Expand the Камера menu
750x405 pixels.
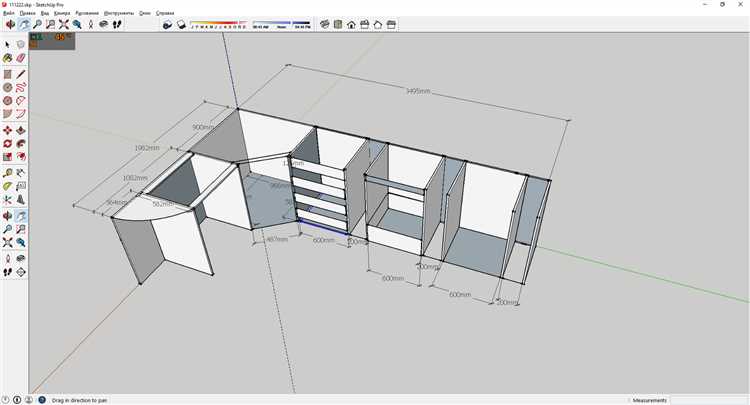pyautogui.click(x=62, y=13)
